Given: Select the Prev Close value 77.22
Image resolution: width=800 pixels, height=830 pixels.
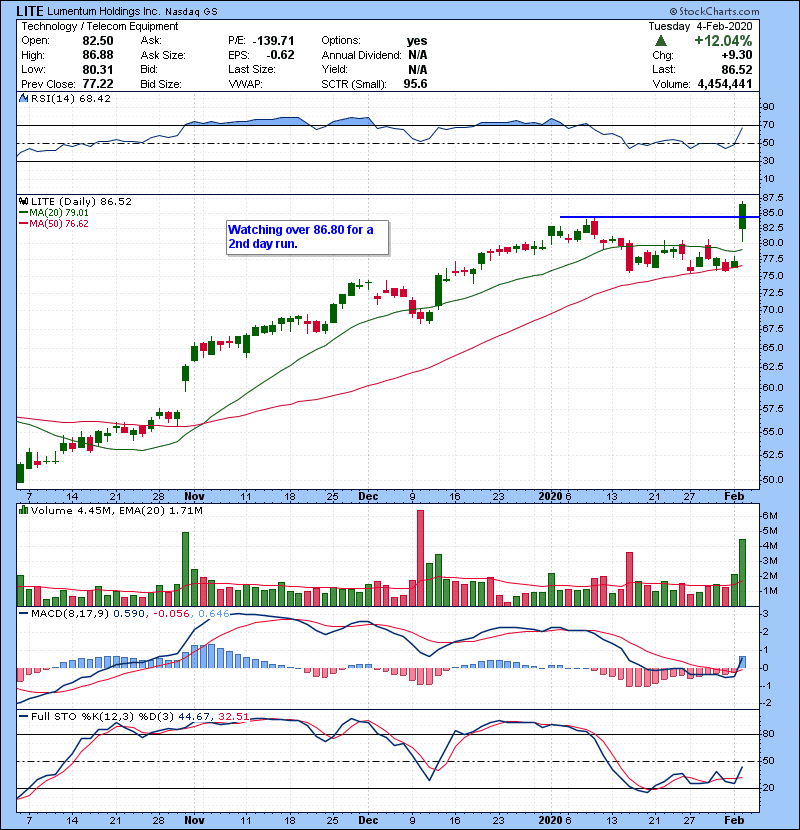Looking at the screenshot, I should click(x=97, y=84).
